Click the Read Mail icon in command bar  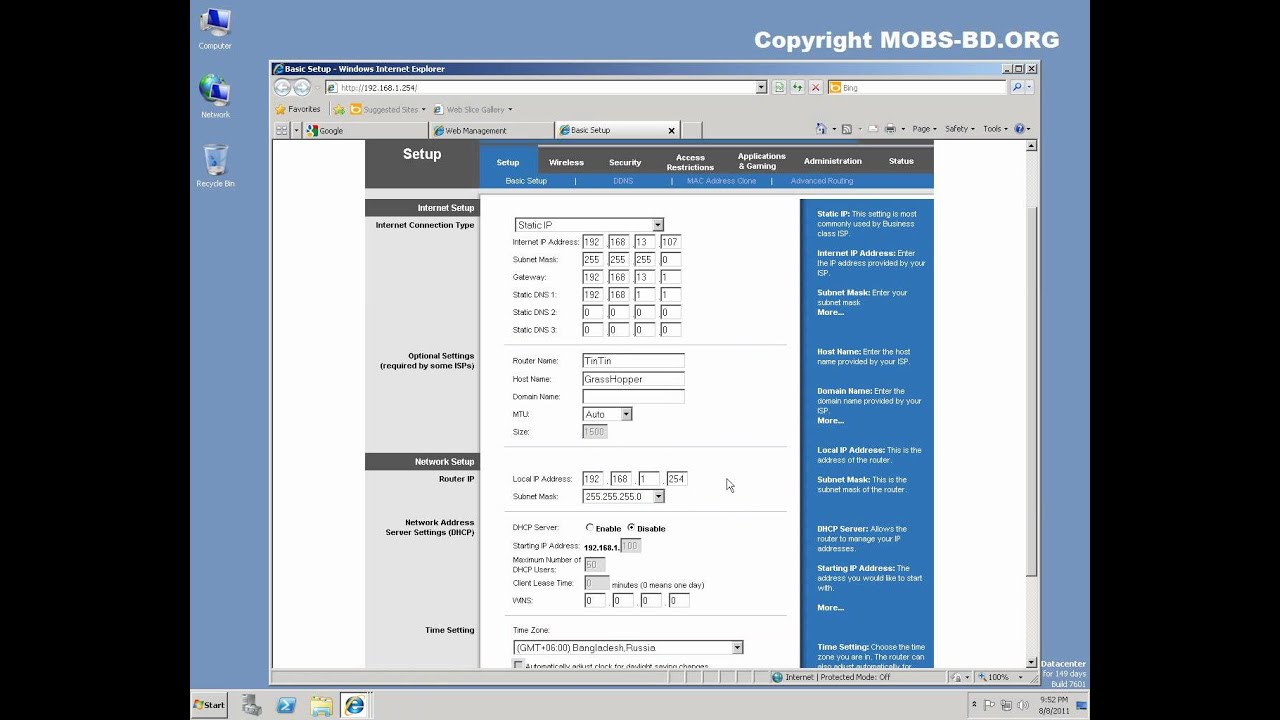tap(872, 129)
